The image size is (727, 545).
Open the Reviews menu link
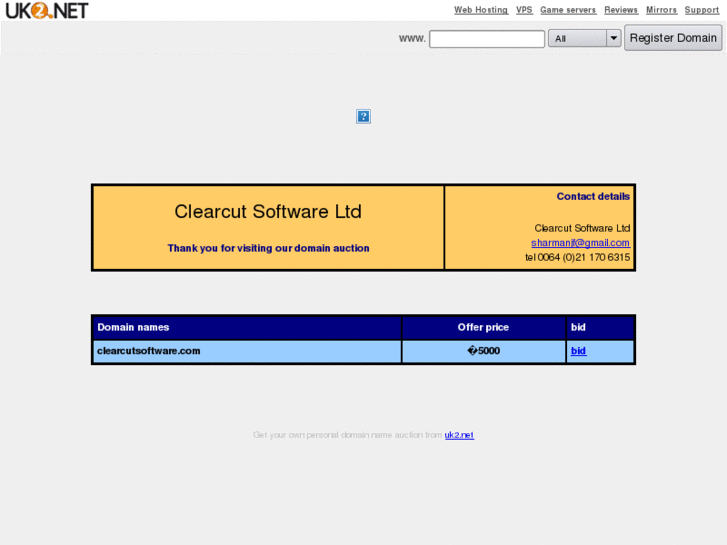621,10
